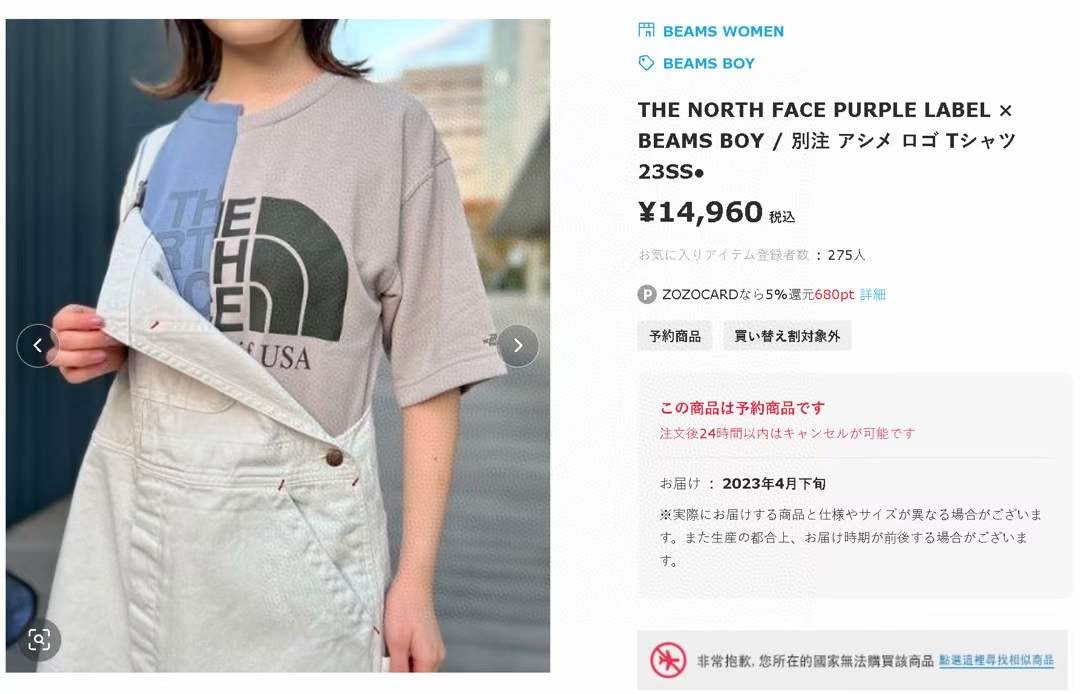The image size is (1080, 694).
Task: Click the red no-shipping airplane icon
Action: [x=668, y=660]
